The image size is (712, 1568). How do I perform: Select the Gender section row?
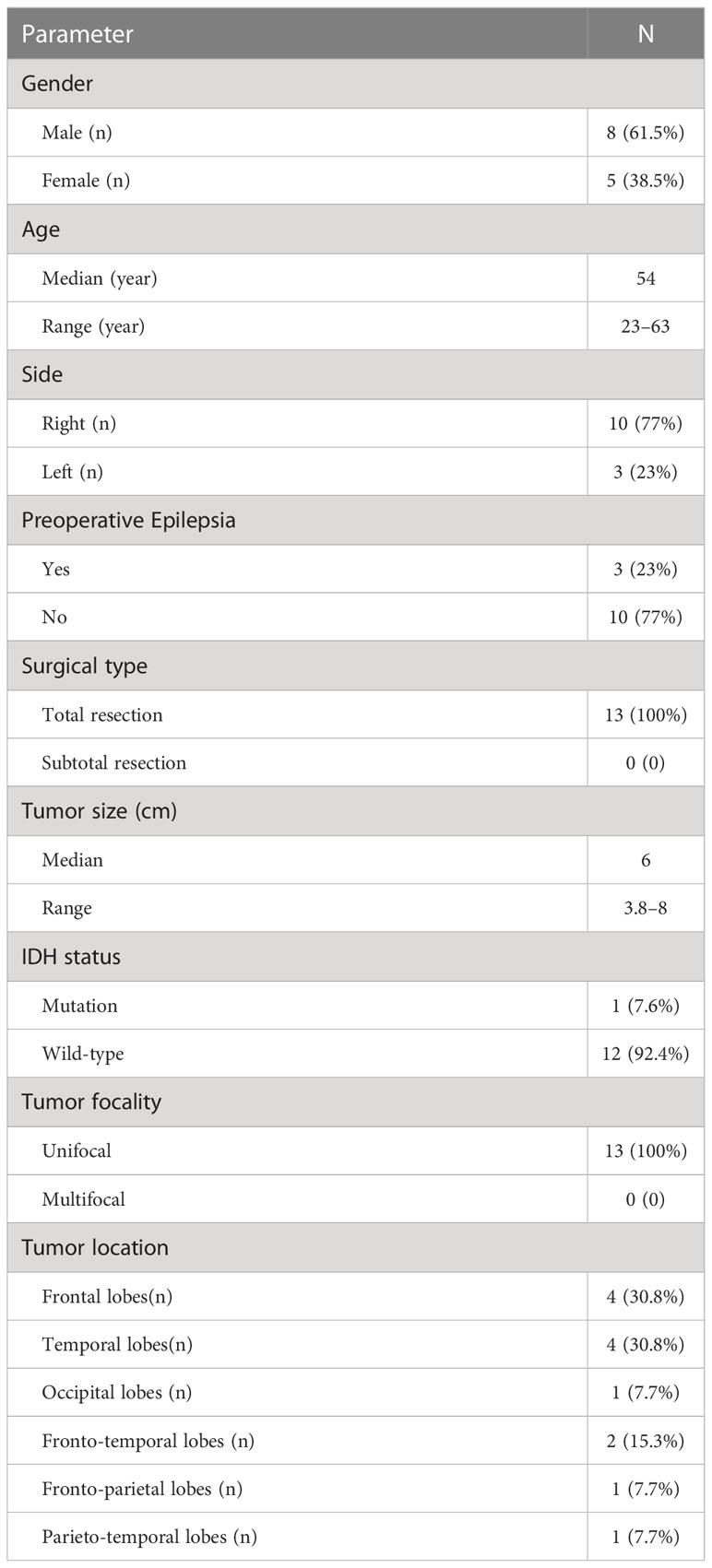coord(355,84)
